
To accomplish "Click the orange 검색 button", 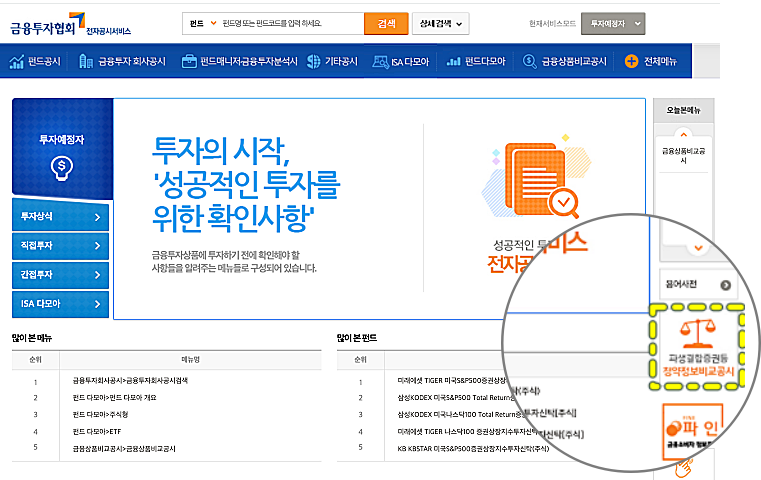I will click(386, 23).
